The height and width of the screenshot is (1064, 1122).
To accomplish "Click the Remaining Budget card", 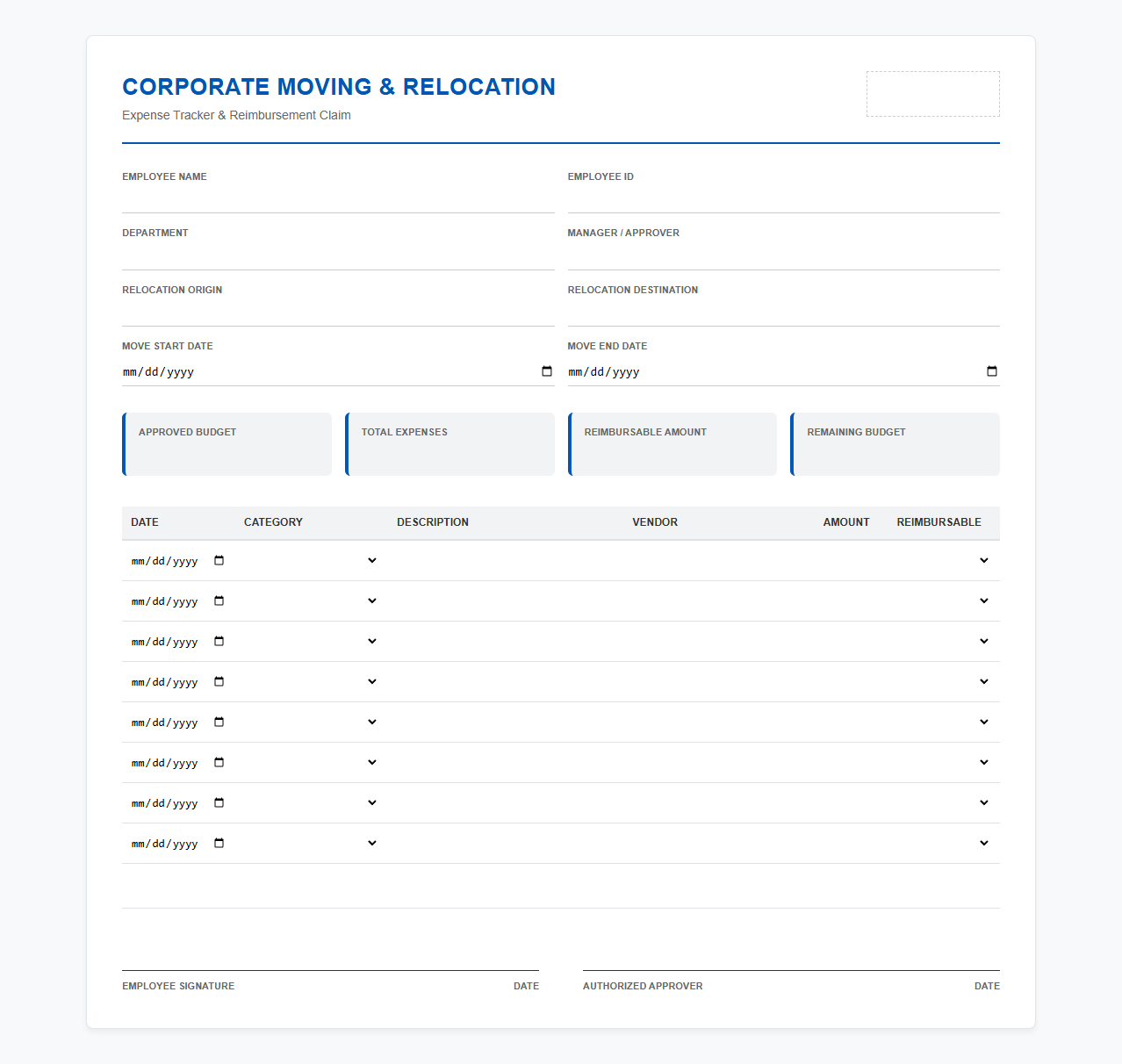I will pyautogui.click(x=895, y=444).
